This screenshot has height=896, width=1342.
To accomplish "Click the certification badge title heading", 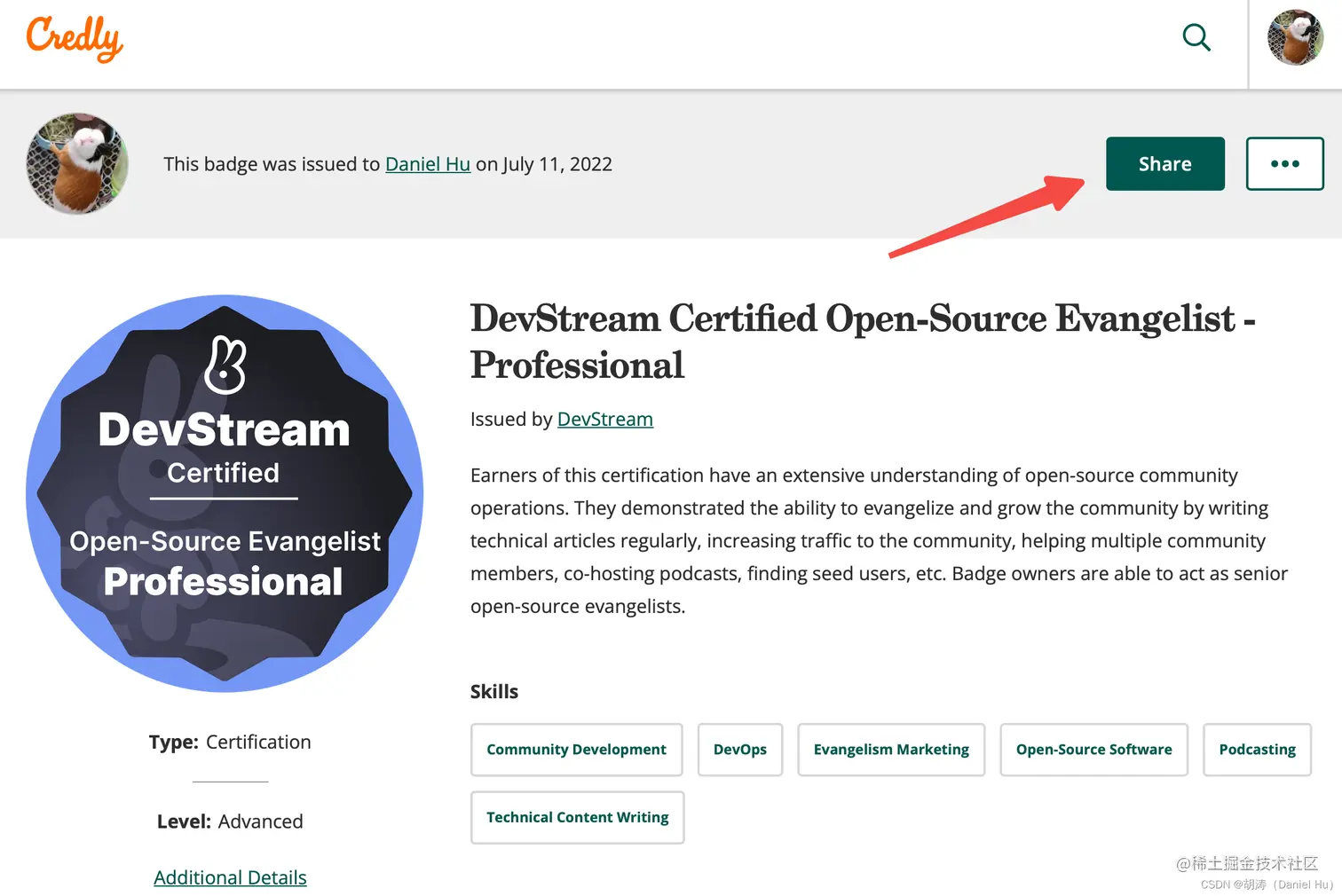I will [862, 342].
